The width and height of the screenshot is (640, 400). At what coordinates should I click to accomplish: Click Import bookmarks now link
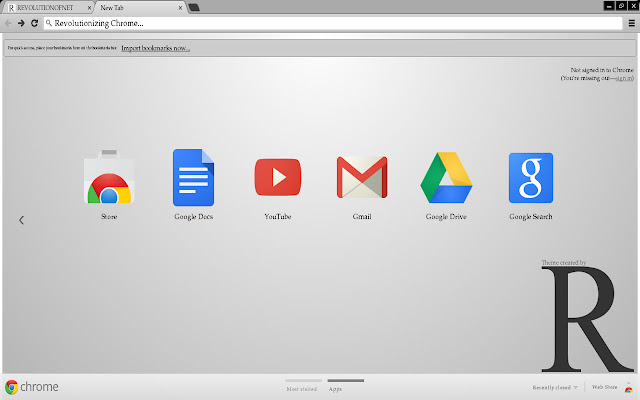(156, 48)
